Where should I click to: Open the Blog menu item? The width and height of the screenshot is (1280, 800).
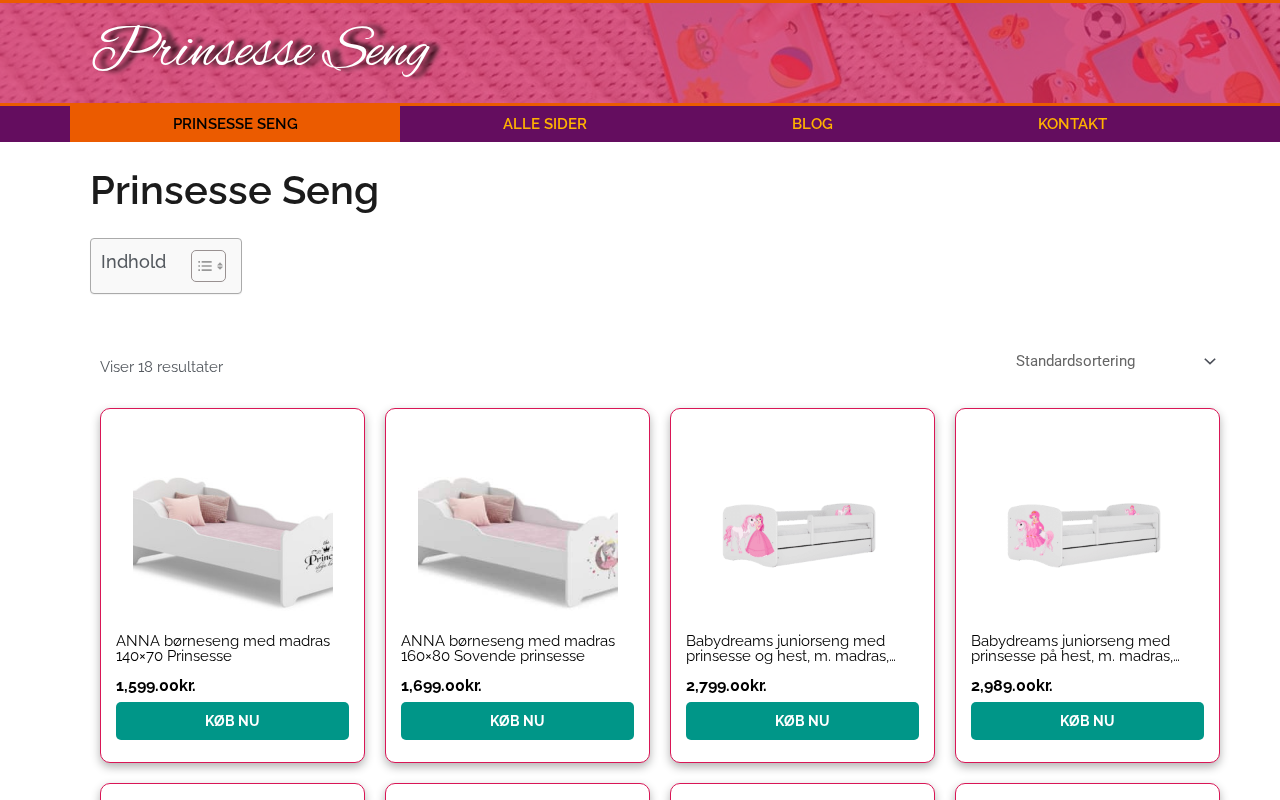[812, 124]
